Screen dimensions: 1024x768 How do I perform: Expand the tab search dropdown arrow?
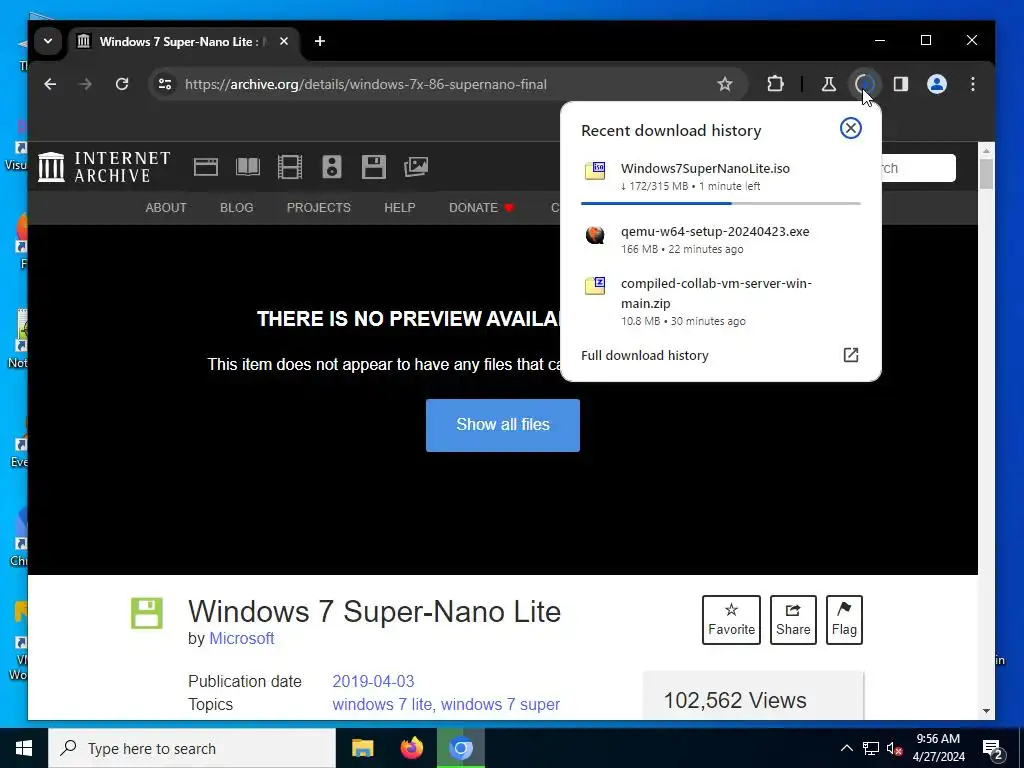(48, 41)
